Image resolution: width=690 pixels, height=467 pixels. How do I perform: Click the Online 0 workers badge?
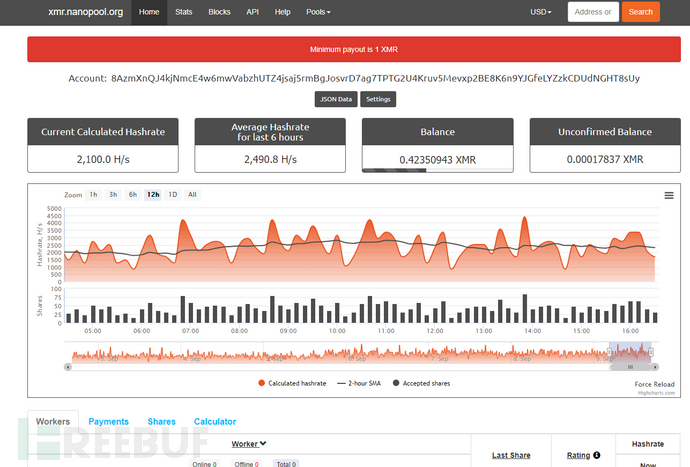pyautogui.click(x=204, y=464)
